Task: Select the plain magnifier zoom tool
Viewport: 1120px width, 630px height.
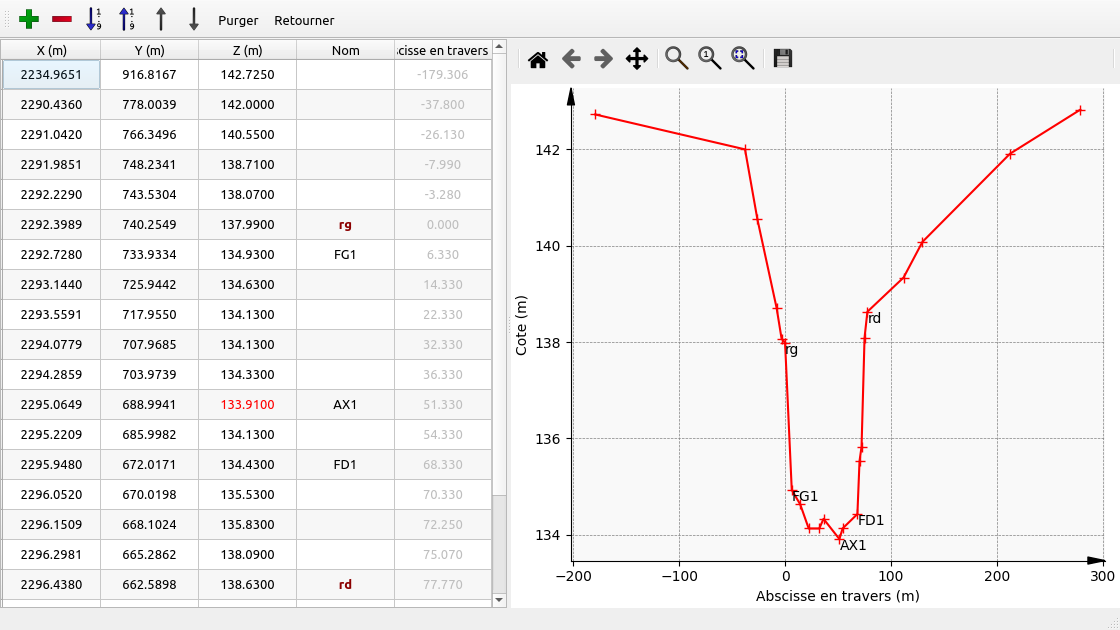Action: click(x=677, y=59)
